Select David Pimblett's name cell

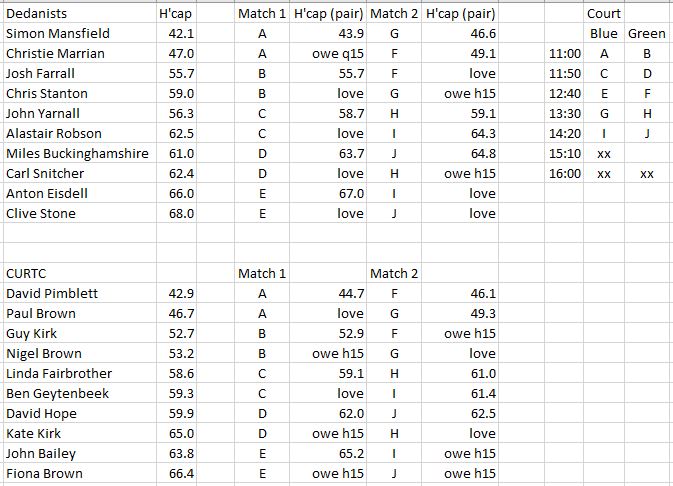point(50,293)
